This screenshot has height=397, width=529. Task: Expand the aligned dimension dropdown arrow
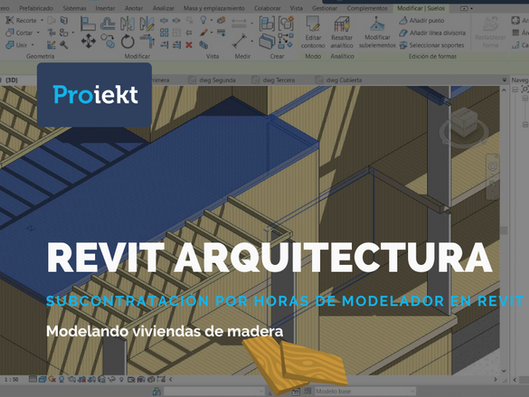tap(252, 41)
